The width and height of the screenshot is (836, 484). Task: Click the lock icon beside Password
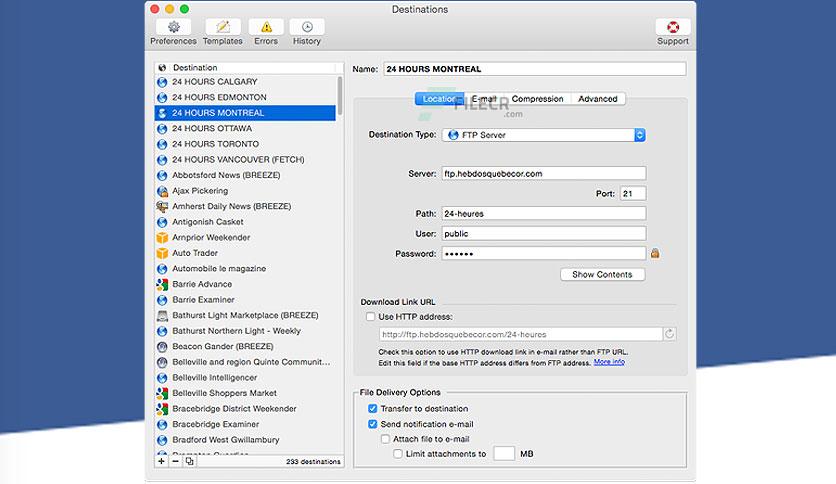[655, 253]
